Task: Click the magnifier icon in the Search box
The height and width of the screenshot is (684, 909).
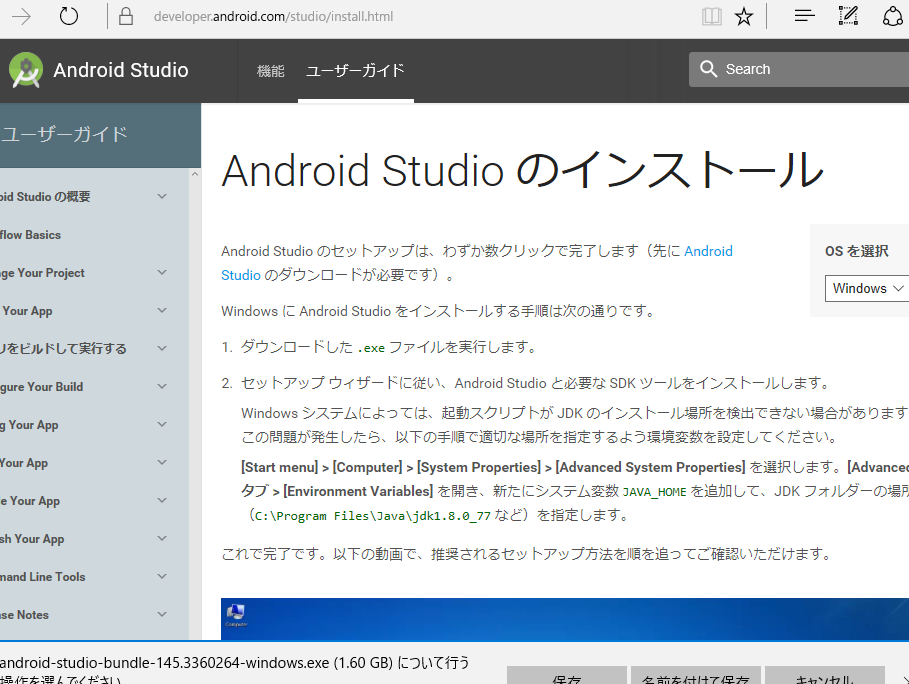Action: point(709,69)
